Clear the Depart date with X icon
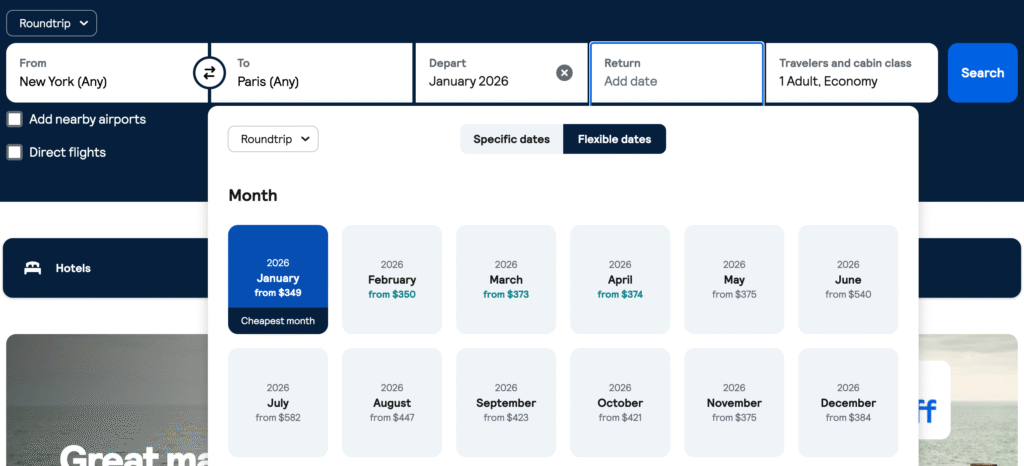The image size is (1024, 466). point(564,73)
